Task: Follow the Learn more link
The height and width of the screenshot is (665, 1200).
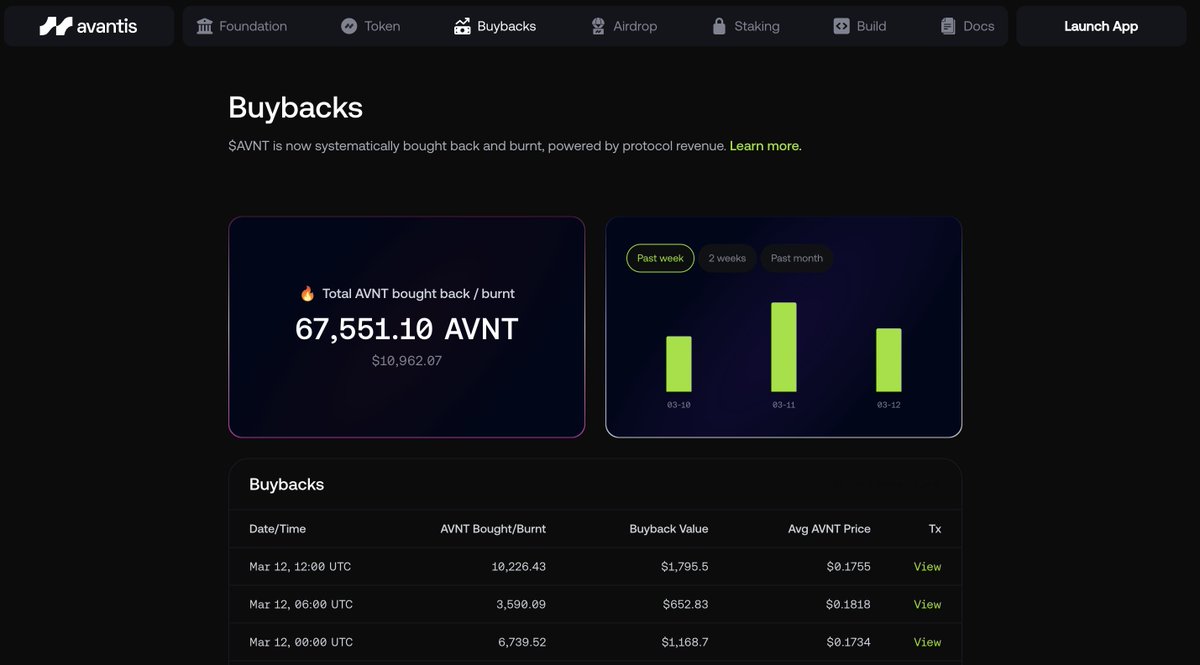Action: pyautogui.click(x=766, y=146)
